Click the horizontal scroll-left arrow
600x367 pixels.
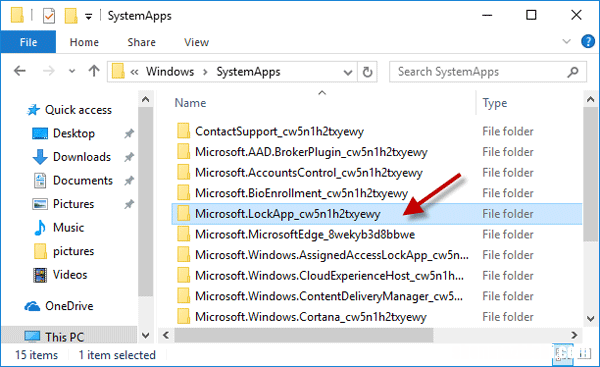point(166,335)
